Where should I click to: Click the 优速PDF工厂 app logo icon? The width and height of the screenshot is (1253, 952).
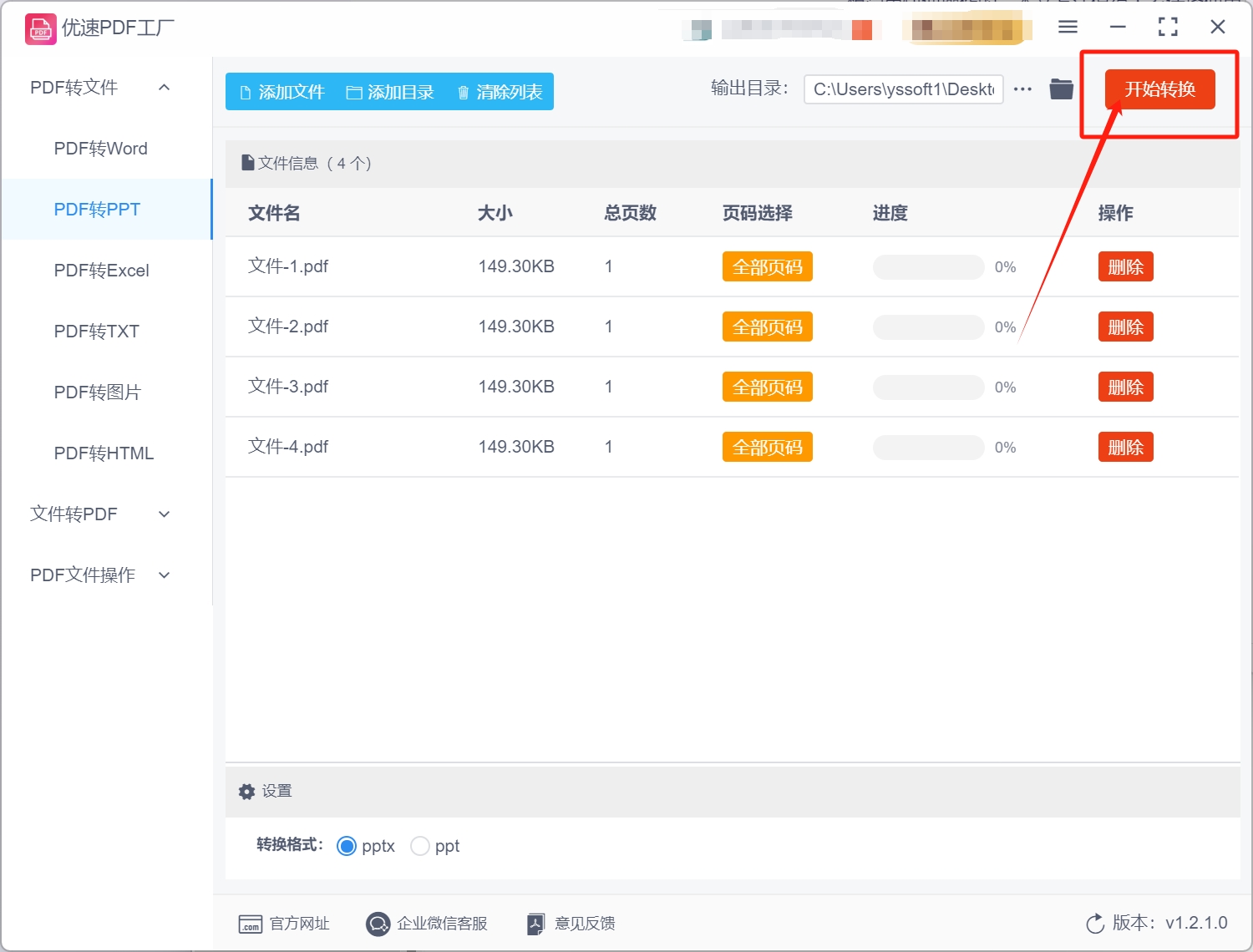click(x=40, y=28)
